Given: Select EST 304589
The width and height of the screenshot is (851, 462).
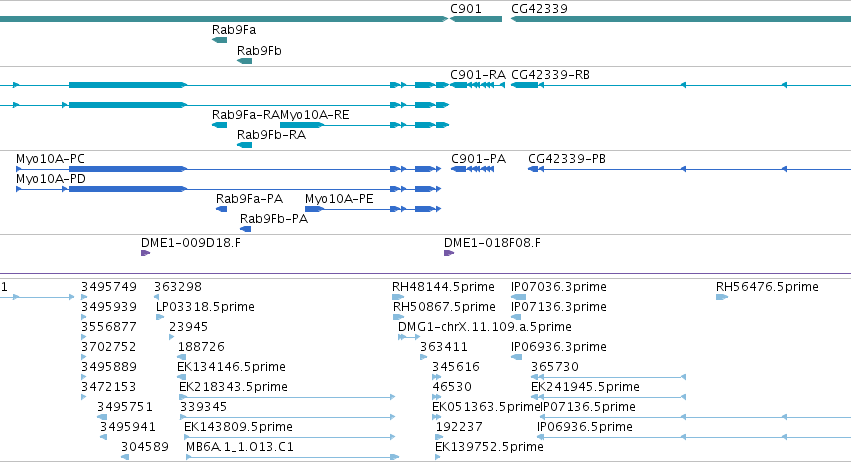Looking at the screenshot, I should click(145, 447).
